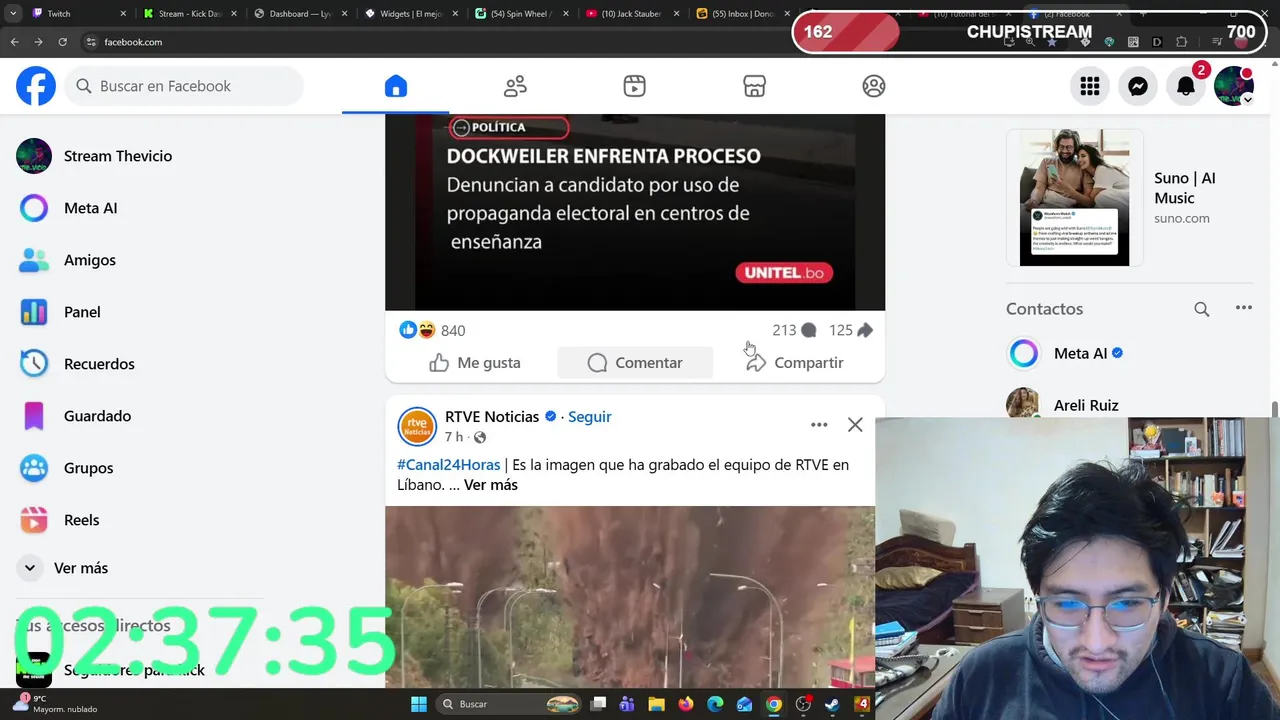1280x720 pixels.
Task: View reactions count 840
Action: click(x=453, y=331)
